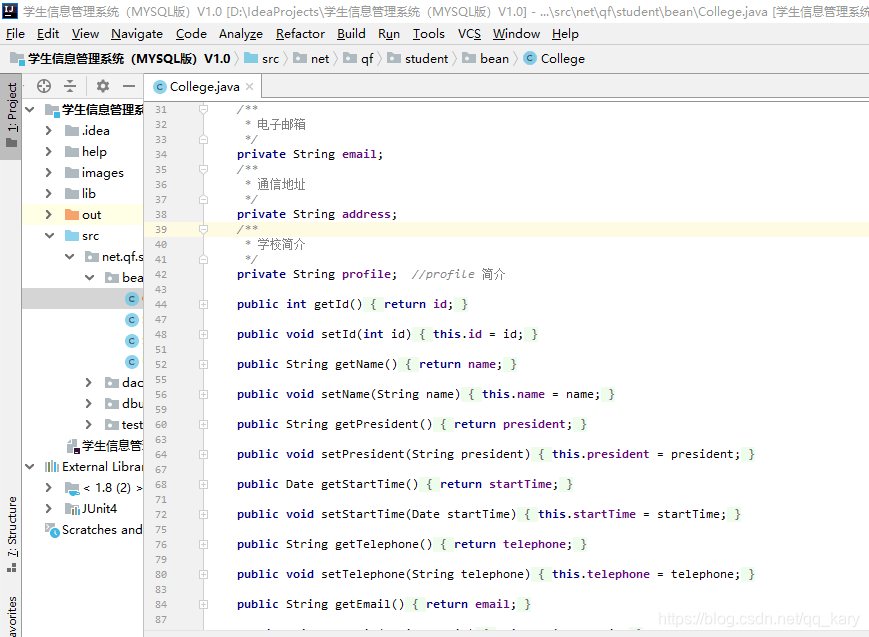869x637 pixels.
Task: Open the Refactor menu
Action: [x=300, y=34]
